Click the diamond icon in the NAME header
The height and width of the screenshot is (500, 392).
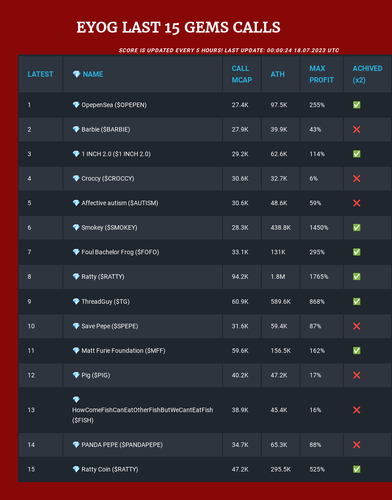pyautogui.click(x=76, y=74)
